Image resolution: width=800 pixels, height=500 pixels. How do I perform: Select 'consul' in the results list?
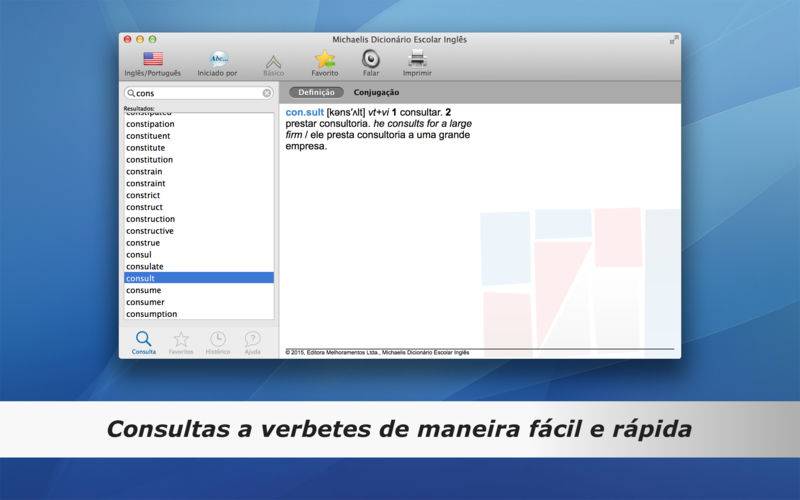(x=199, y=255)
